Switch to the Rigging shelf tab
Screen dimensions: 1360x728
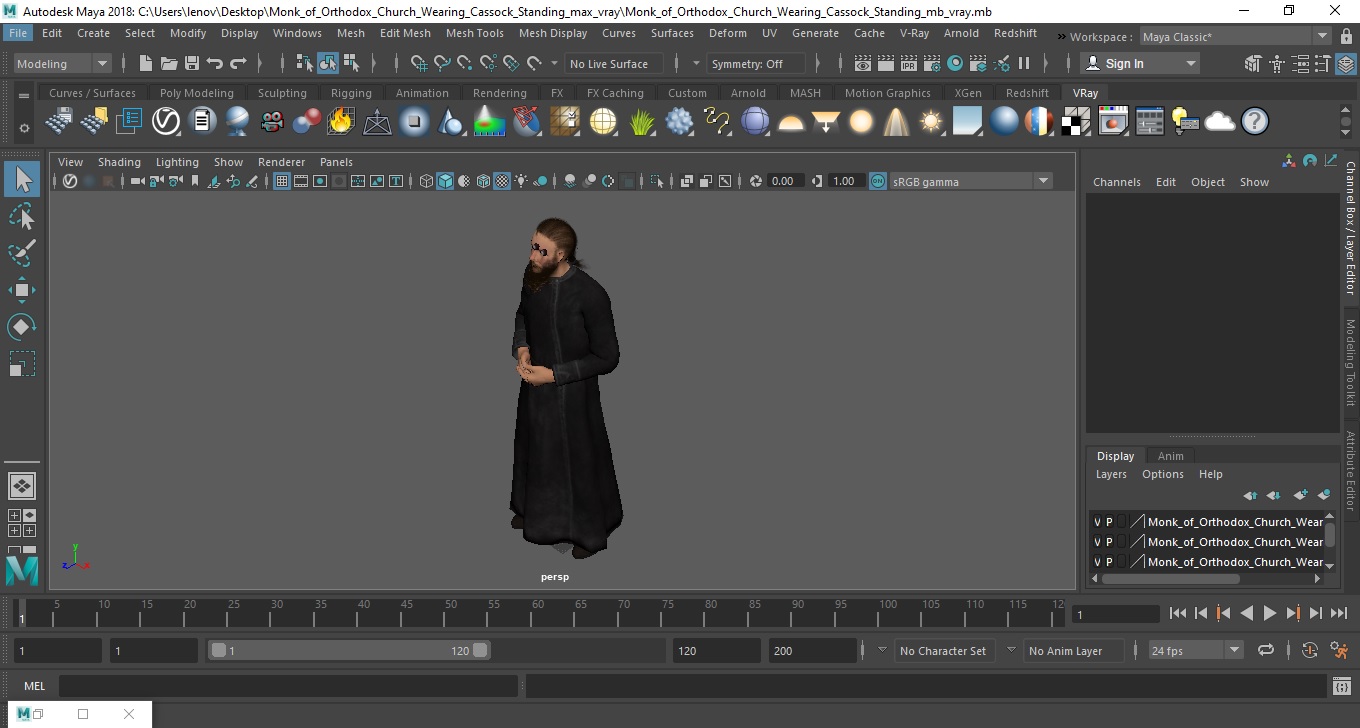pos(351,93)
